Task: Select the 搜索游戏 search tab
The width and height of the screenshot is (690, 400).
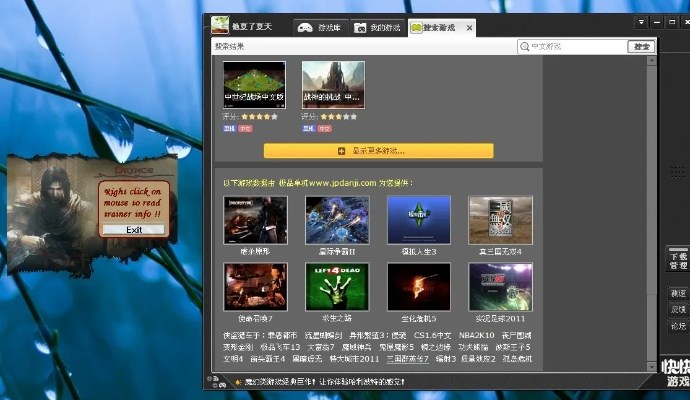Action: coord(439,28)
